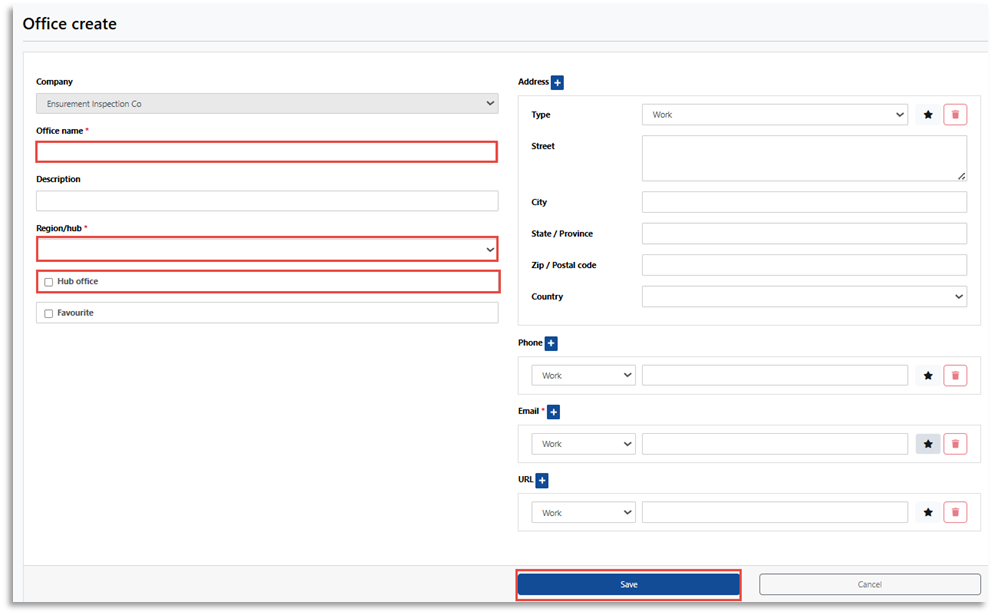Click the Zip / Postal code field
Image resolution: width=992 pixels, height=615 pixels.
804,265
